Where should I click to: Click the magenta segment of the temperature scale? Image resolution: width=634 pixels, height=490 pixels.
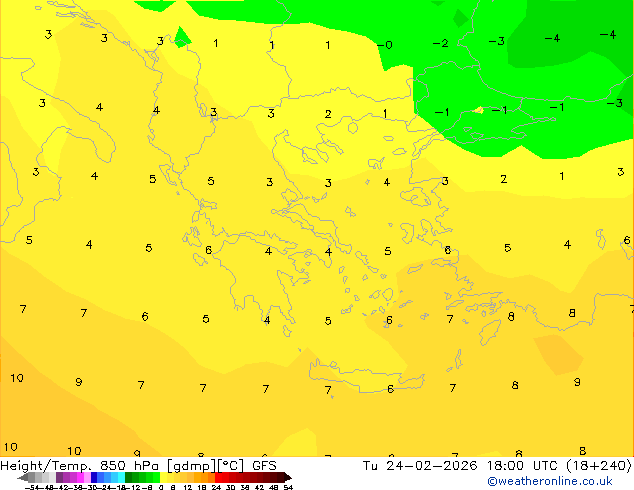pos(80,477)
